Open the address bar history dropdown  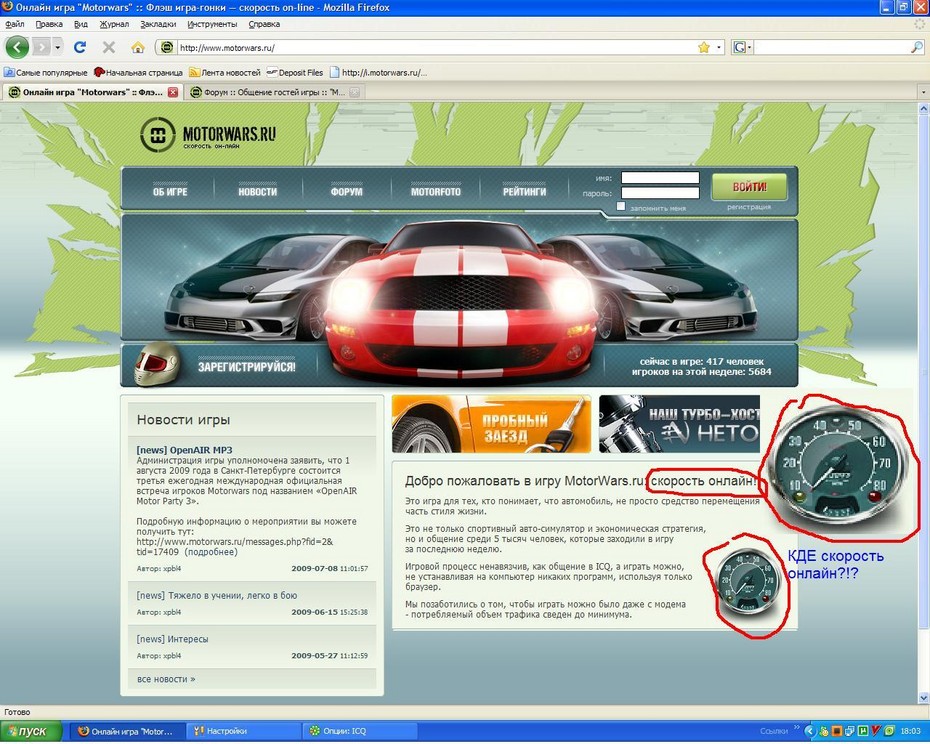pyautogui.click(x=719, y=47)
